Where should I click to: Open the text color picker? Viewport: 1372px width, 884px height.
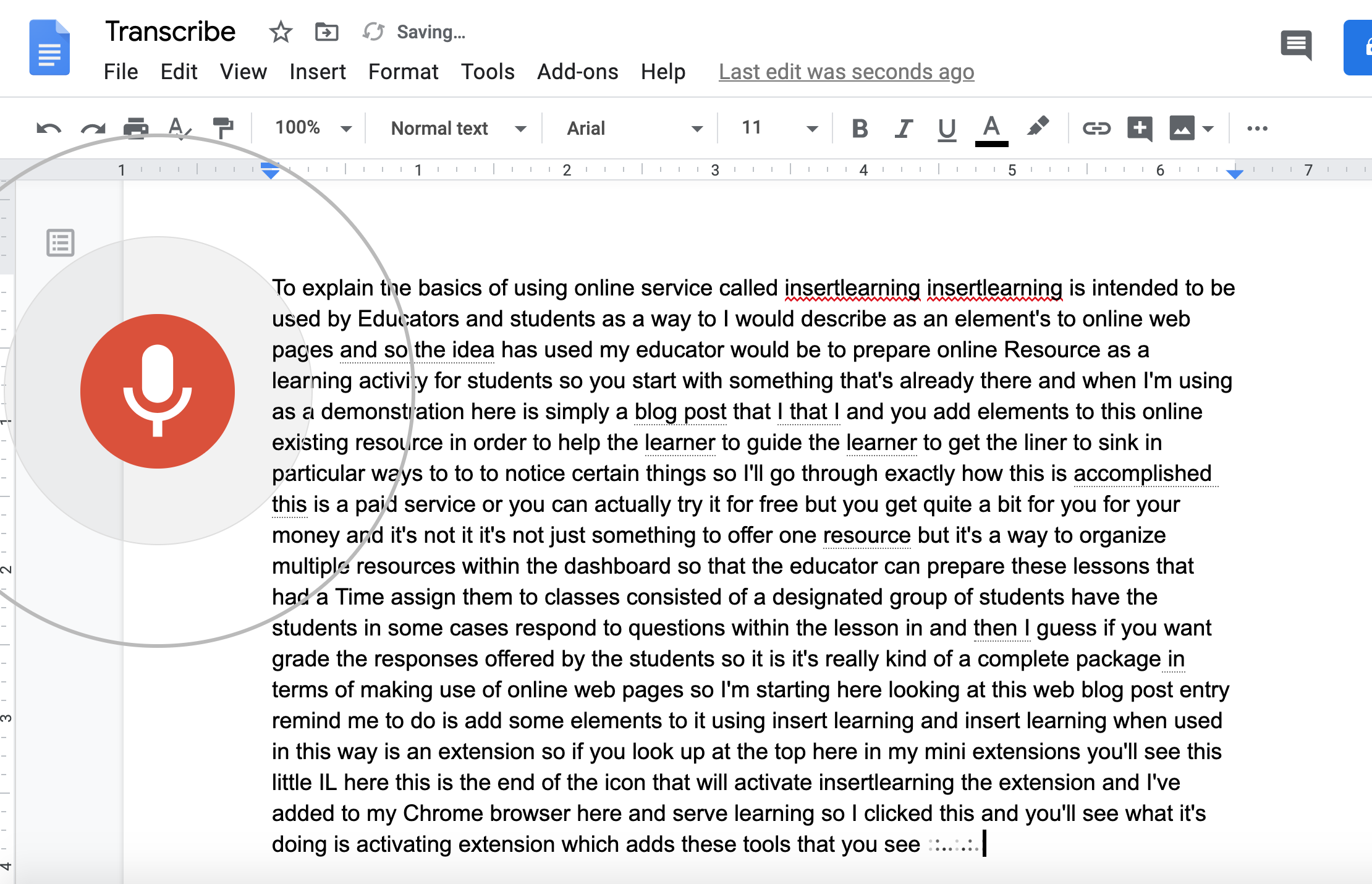991,130
